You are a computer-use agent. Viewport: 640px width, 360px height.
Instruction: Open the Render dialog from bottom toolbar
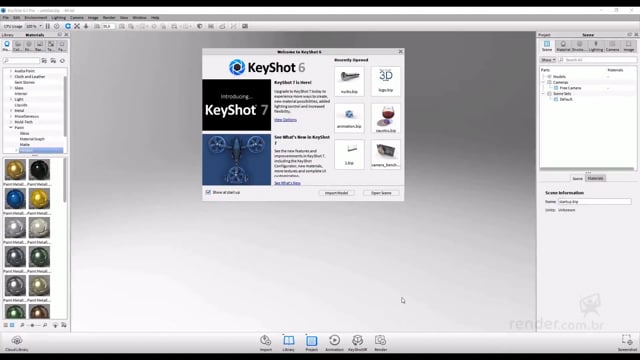[x=380, y=342]
